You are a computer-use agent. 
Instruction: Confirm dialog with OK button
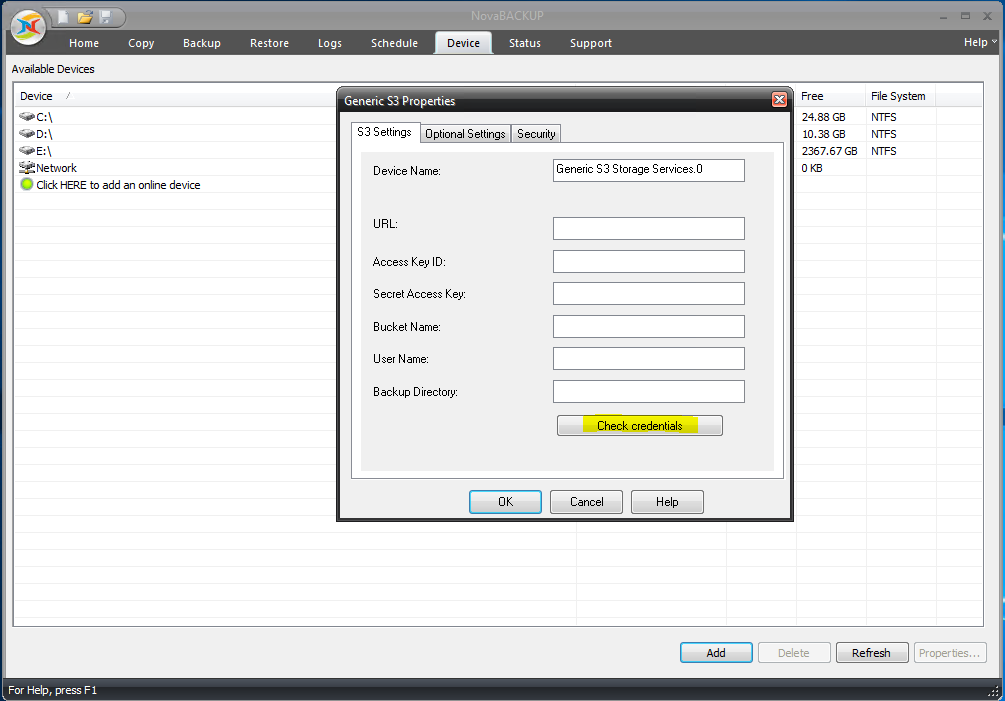(505, 502)
